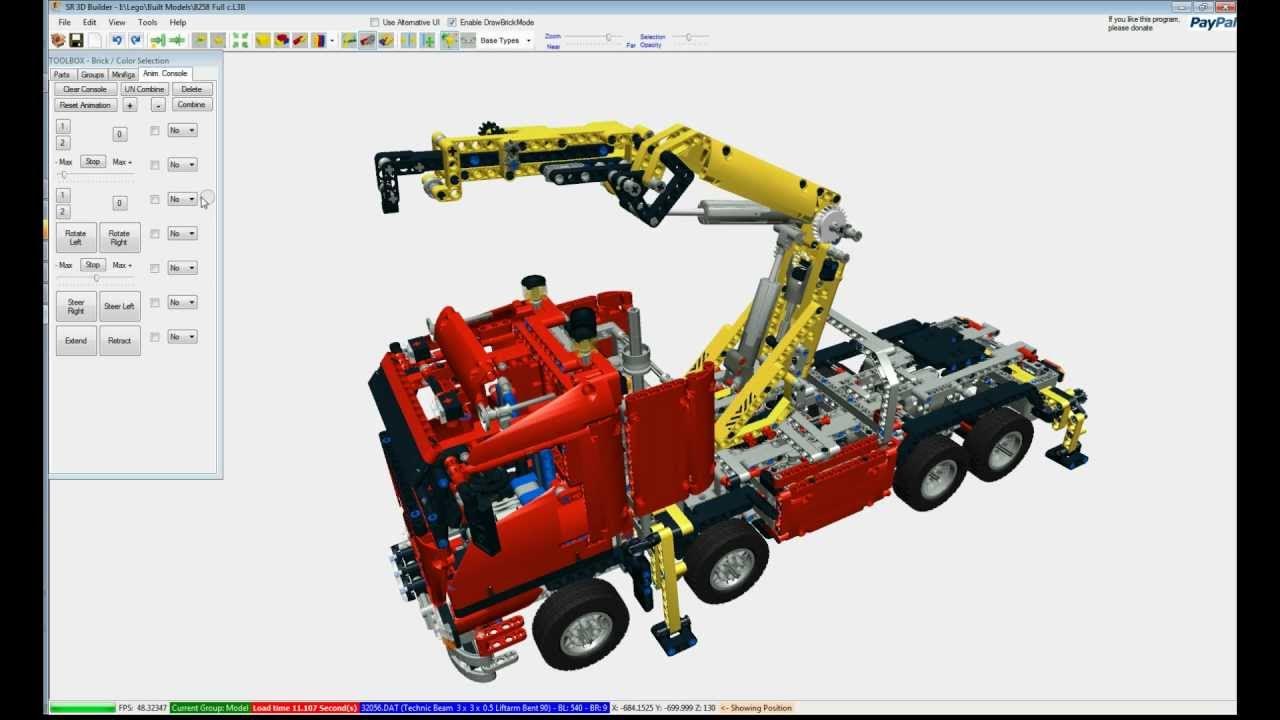Click the yellow-green arrow step icon

coord(158,40)
